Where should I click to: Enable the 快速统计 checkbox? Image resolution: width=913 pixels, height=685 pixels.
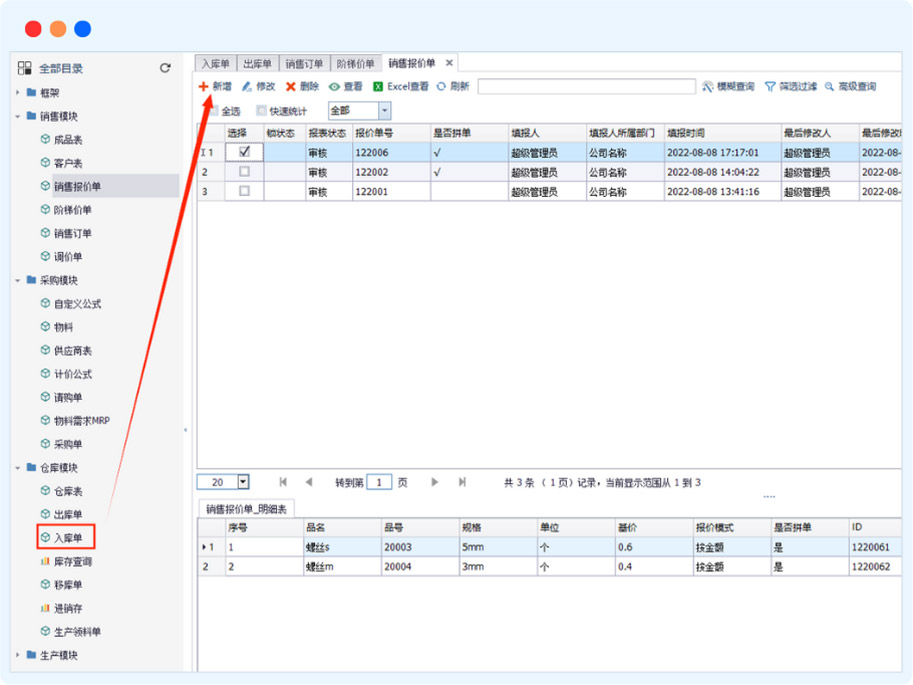262,111
